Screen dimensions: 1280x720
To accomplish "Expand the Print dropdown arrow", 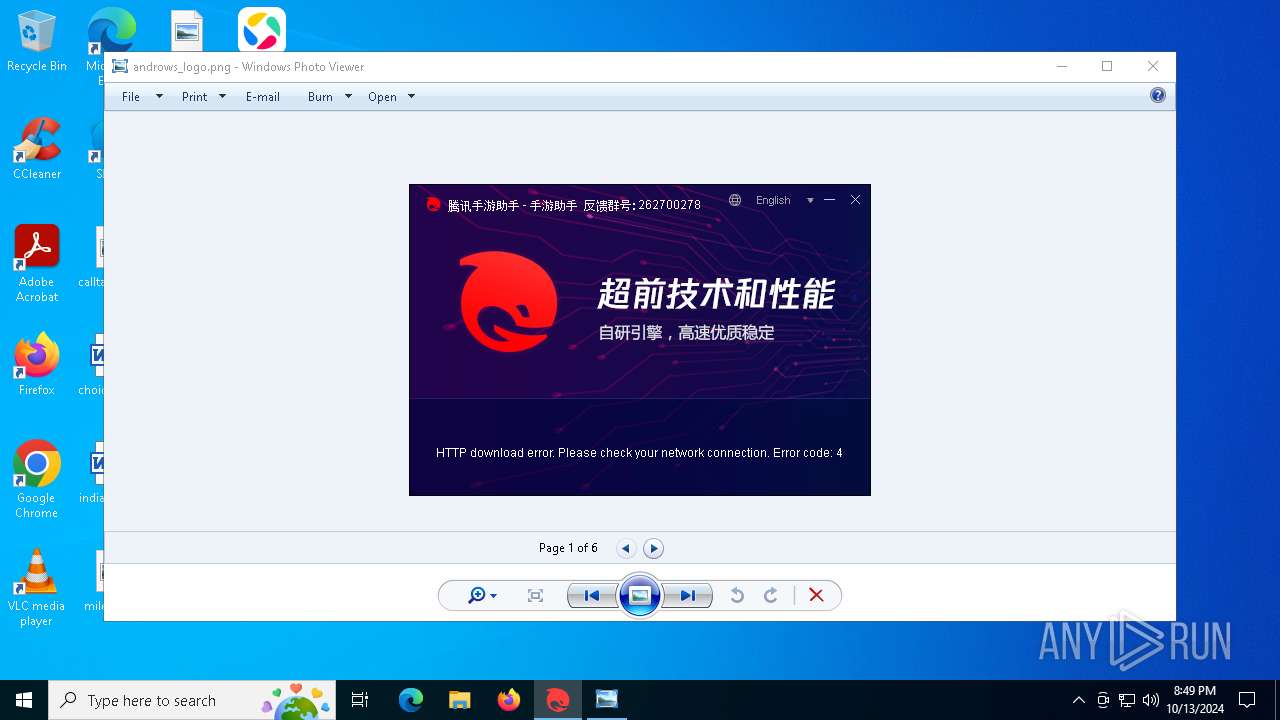I will pos(222,97).
